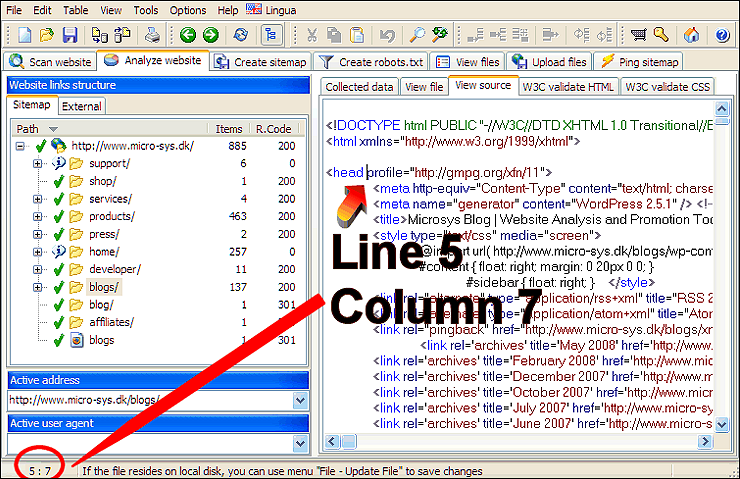
Task: Expand the products/ folder
Action: point(37,216)
